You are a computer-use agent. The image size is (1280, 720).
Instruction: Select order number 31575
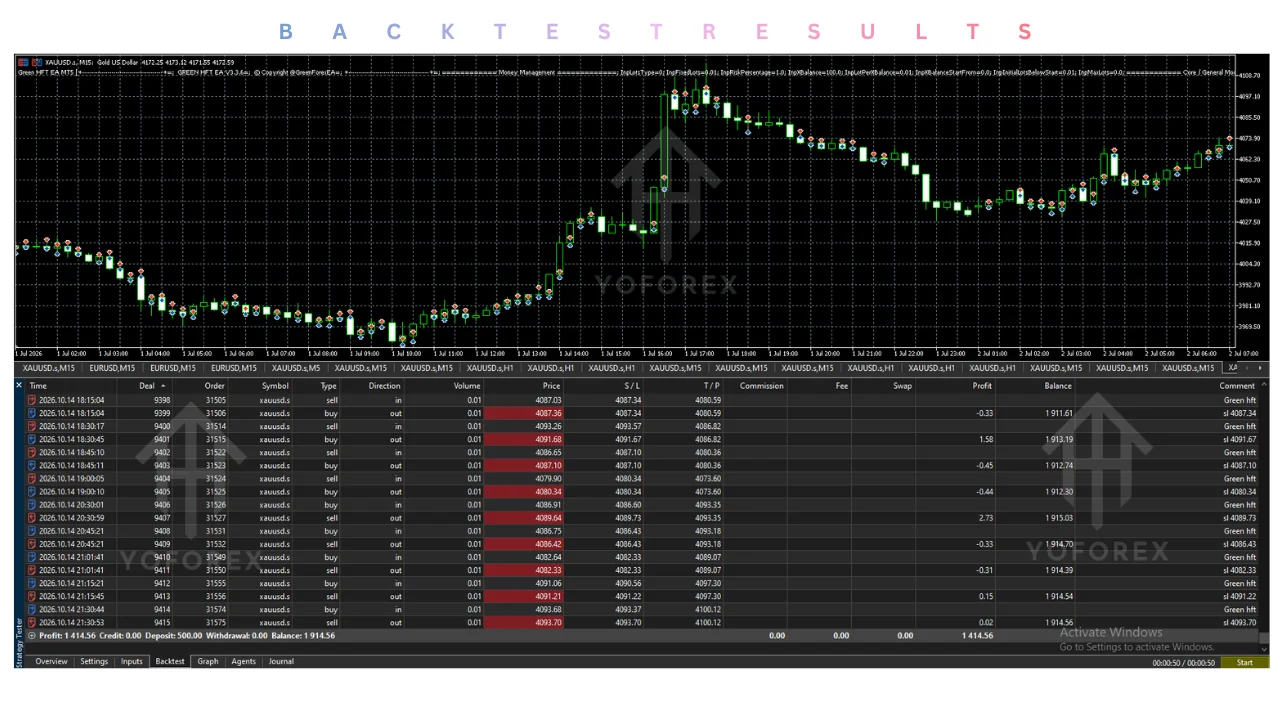216,622
